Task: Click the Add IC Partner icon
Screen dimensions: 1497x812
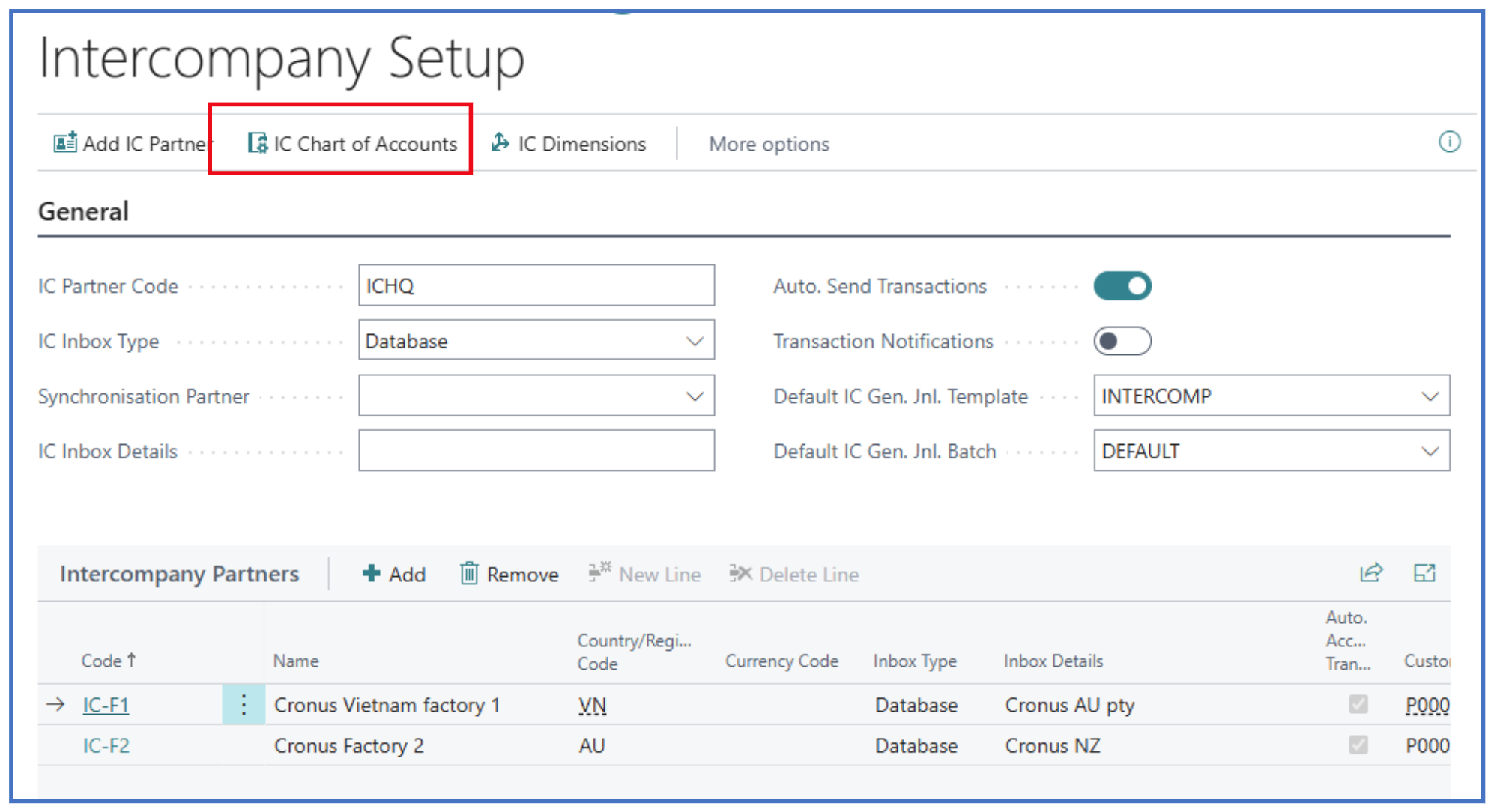Action: click(x=64, y=142)
